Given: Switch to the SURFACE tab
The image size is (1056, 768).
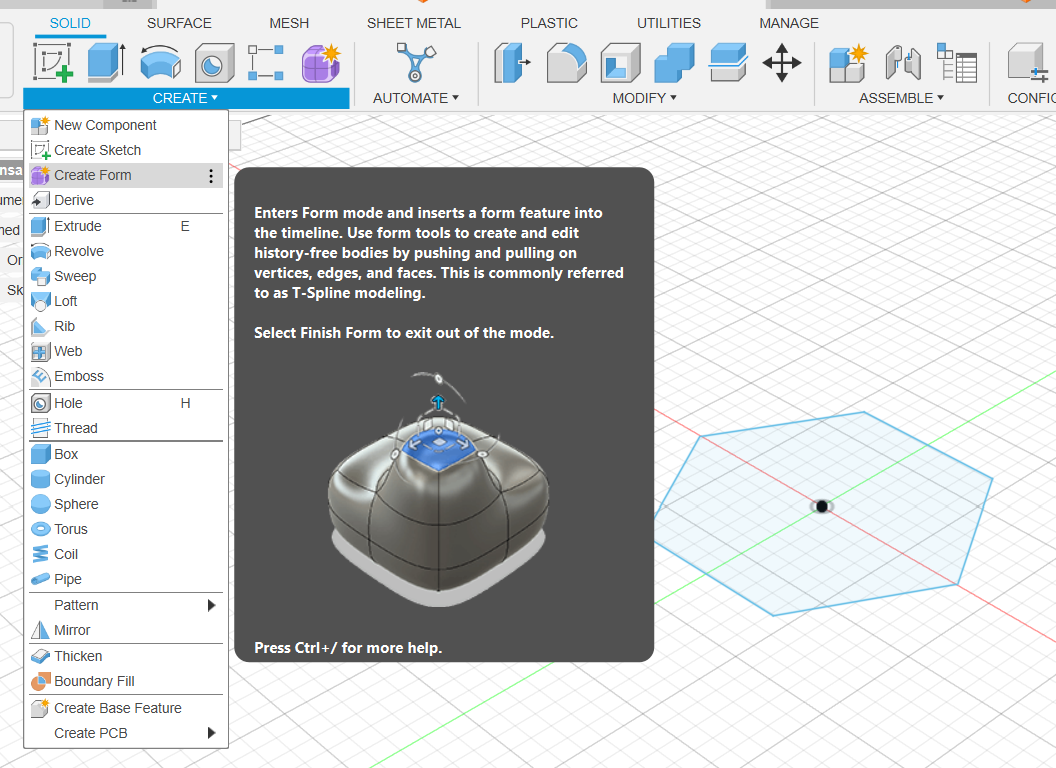Looking at the screenshot, I should tap(179, 23).
